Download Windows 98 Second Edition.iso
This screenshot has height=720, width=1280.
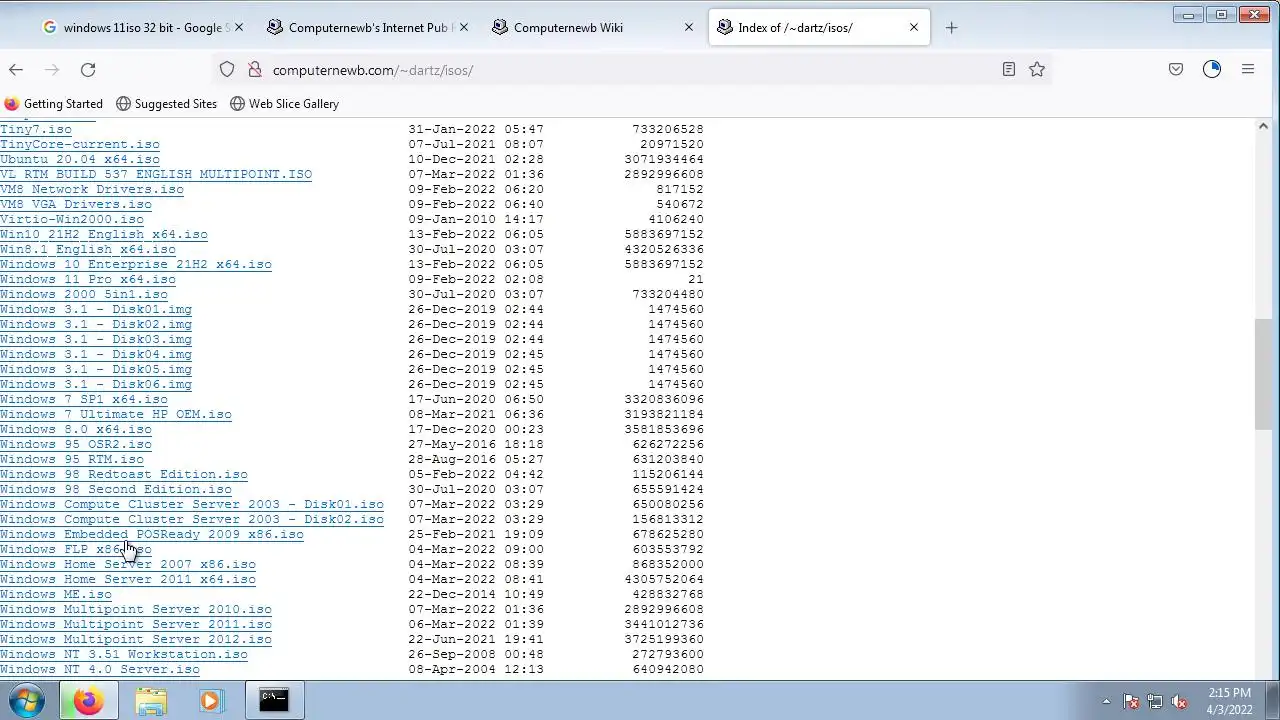(116, 489)
